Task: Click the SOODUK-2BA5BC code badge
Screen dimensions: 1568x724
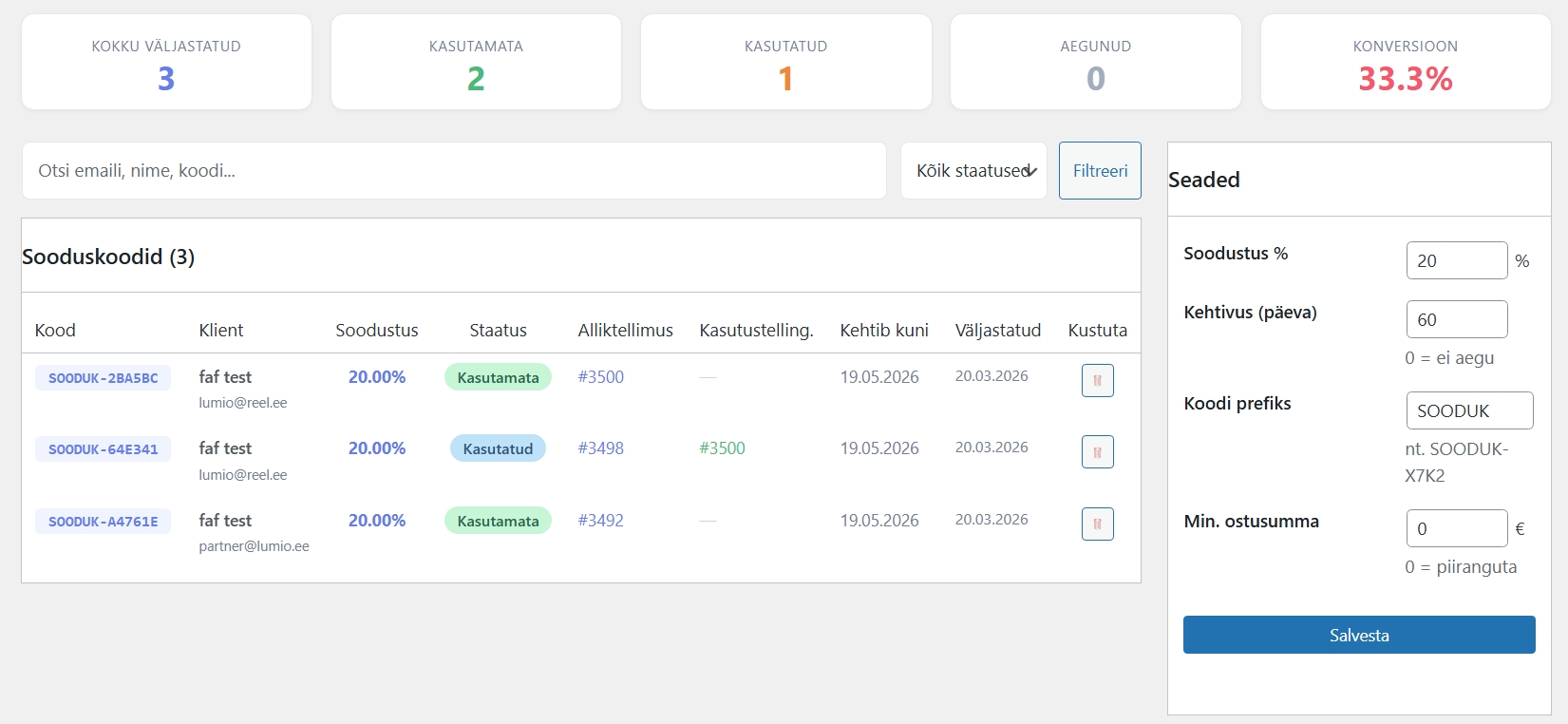Action: click(x=103, y=378)
